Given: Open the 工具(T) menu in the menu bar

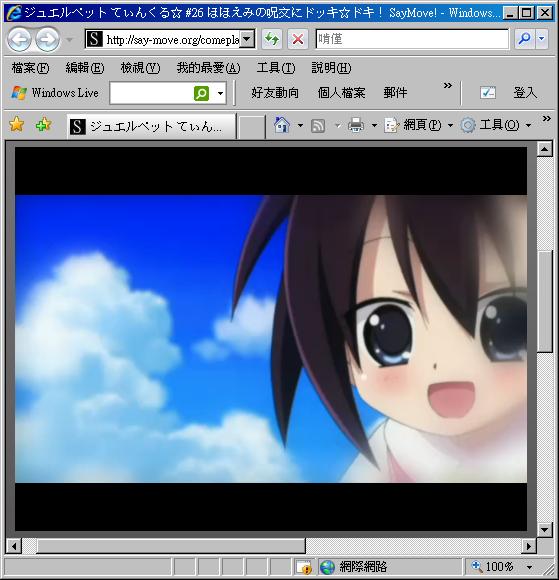Looking at the screenshot, I should pos(276,68).
